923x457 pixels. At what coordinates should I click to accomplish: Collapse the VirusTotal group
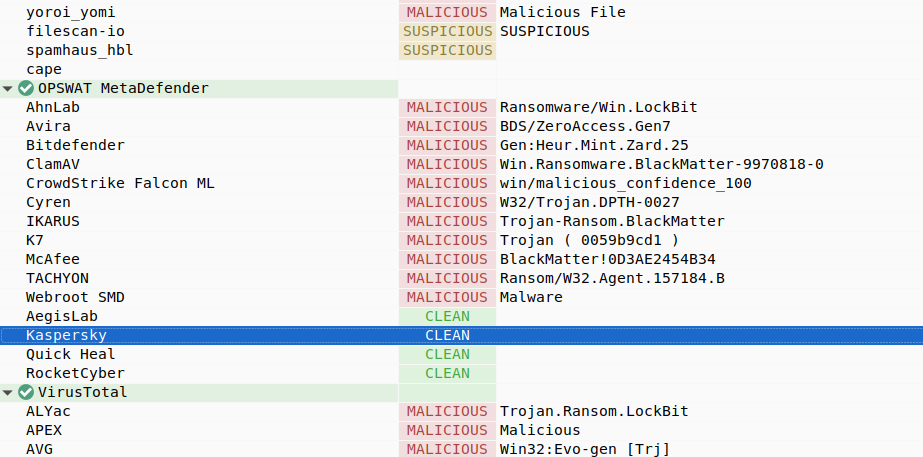8,392
